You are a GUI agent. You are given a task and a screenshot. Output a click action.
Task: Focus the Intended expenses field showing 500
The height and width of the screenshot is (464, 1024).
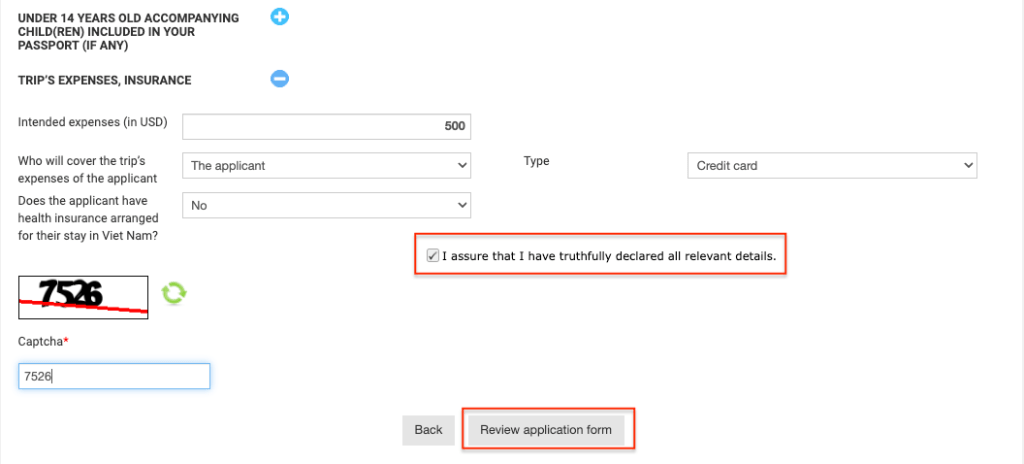[327, 126]
